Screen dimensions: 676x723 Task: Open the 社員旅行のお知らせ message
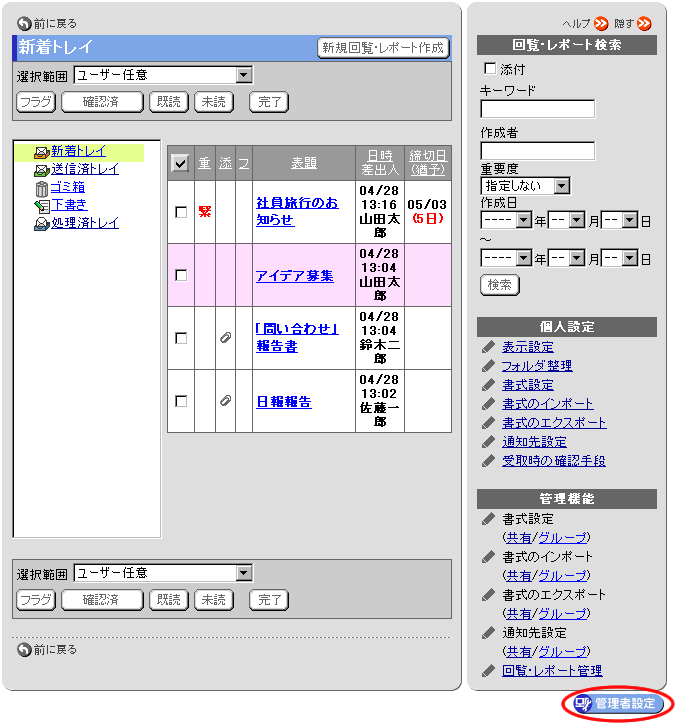pos(297,211)
